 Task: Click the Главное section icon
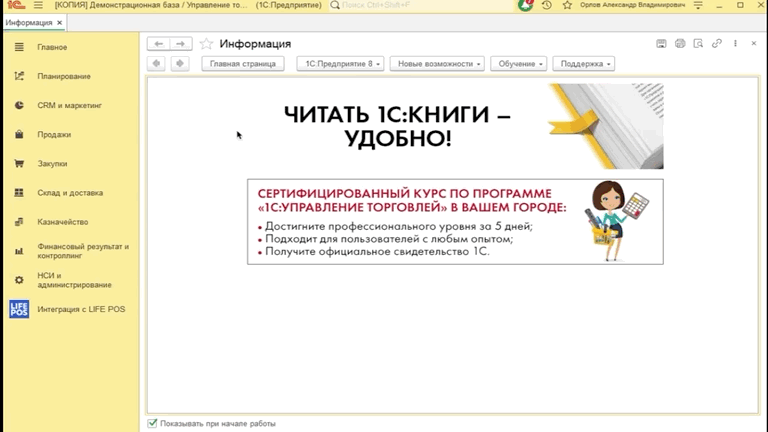(19, 47)
